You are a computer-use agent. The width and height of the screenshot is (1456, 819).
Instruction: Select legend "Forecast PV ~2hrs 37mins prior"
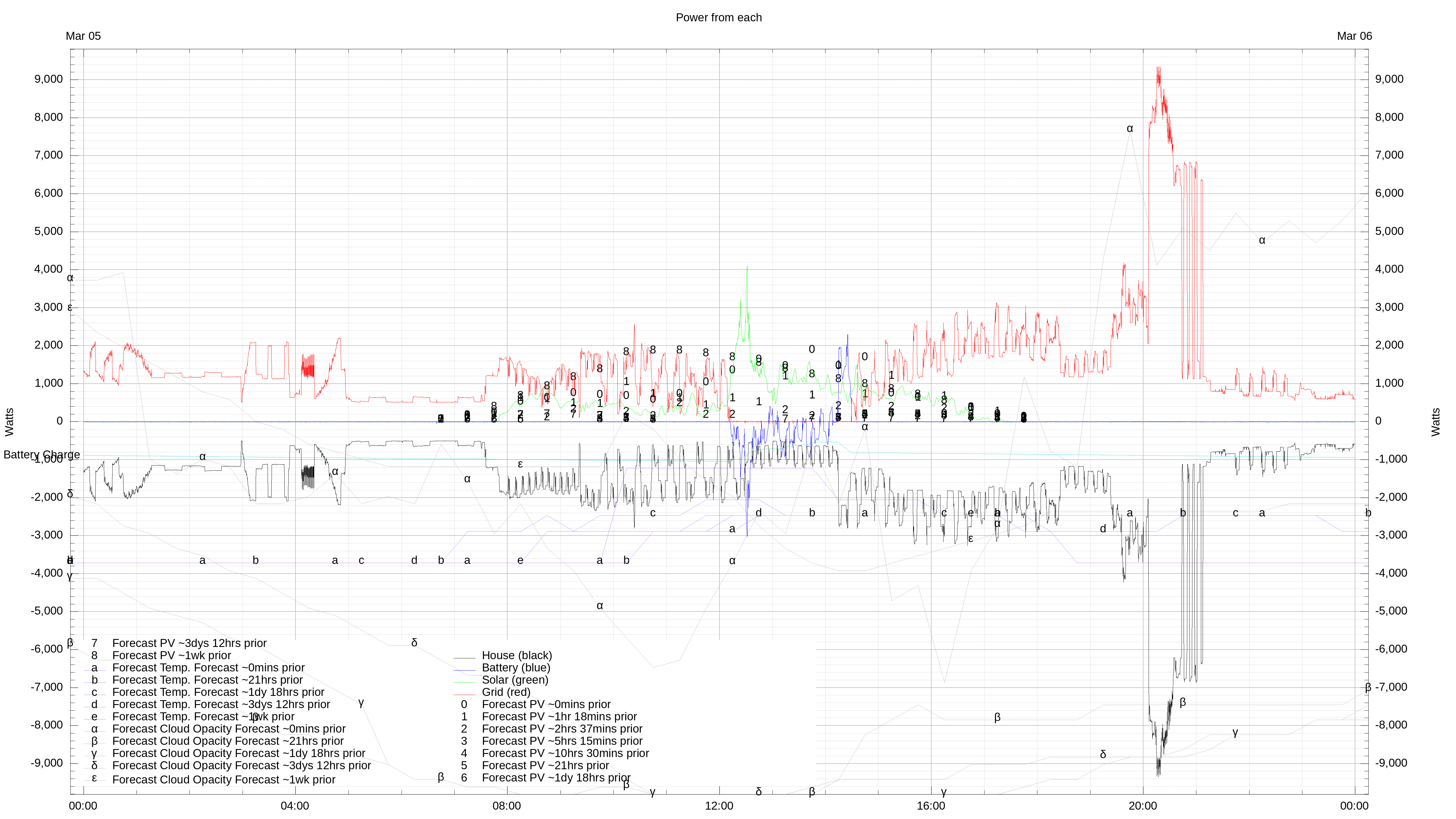pyautogui.click(x=562, y=729)
